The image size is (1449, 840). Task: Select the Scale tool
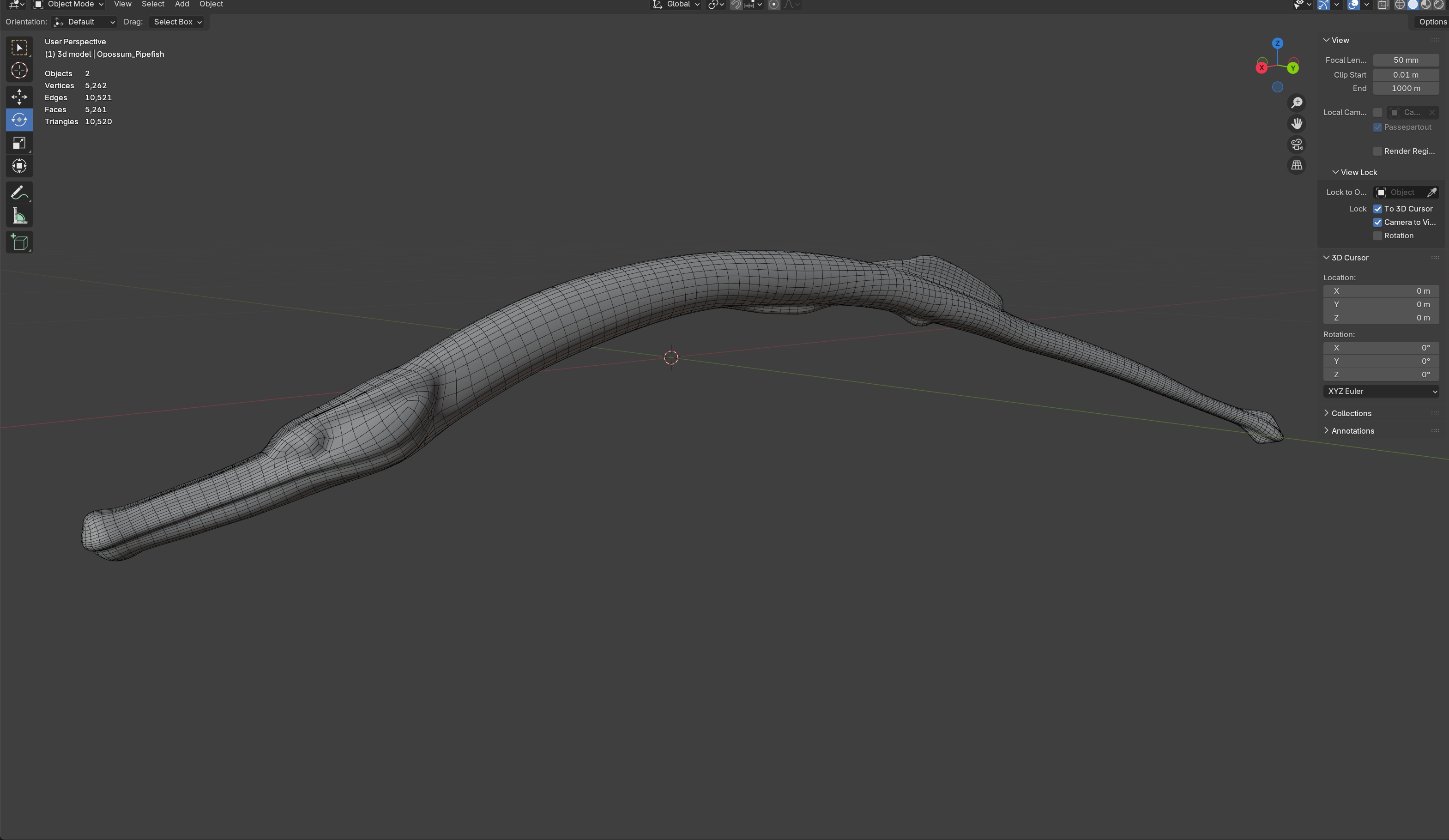click(19, 143)
